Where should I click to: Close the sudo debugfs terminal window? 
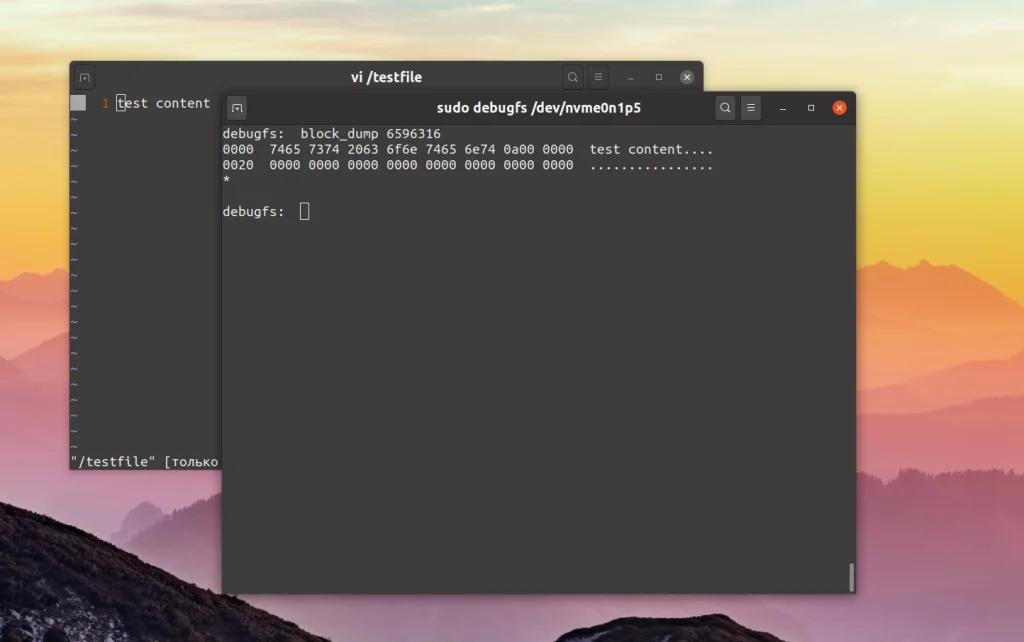tap(839, 108)
